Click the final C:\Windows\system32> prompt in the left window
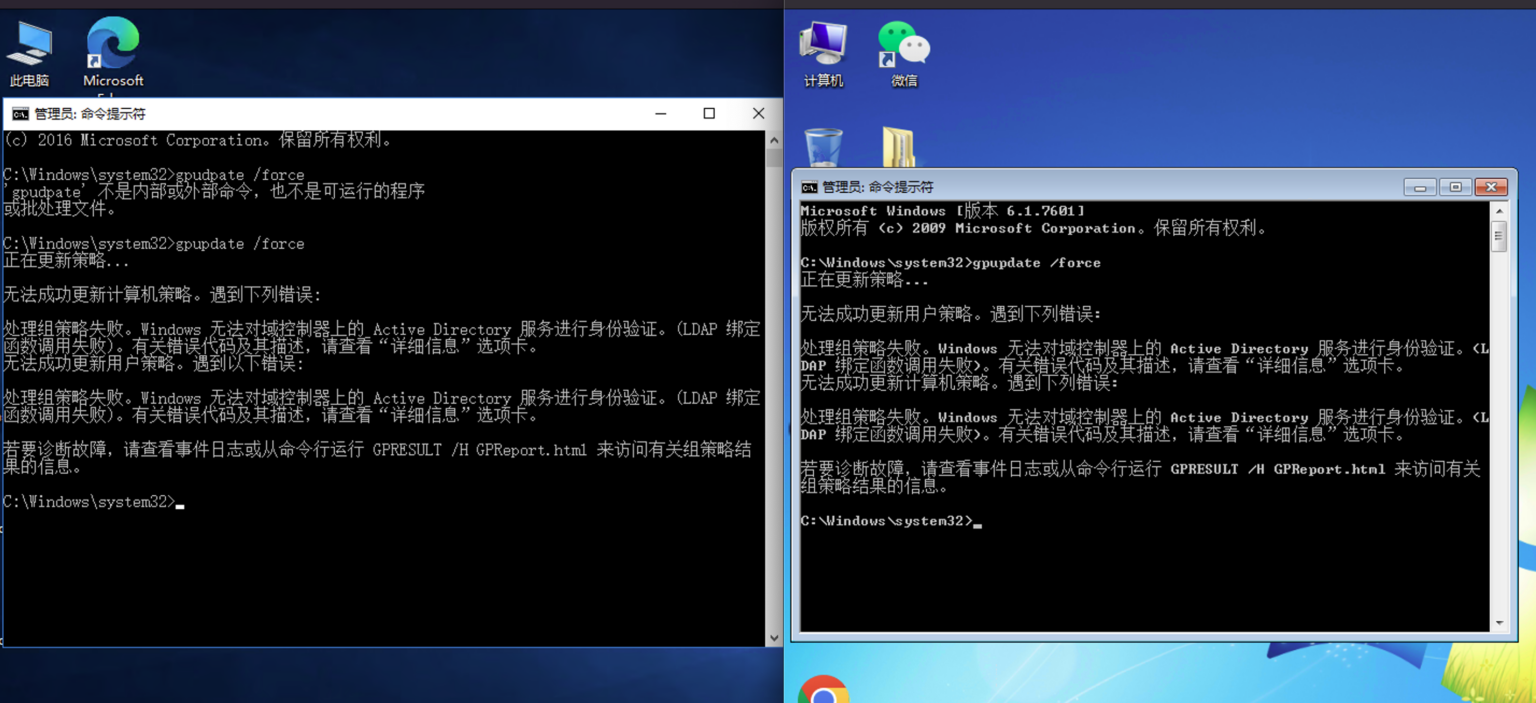Screen dimensions: 1536x703 point(89,502)
